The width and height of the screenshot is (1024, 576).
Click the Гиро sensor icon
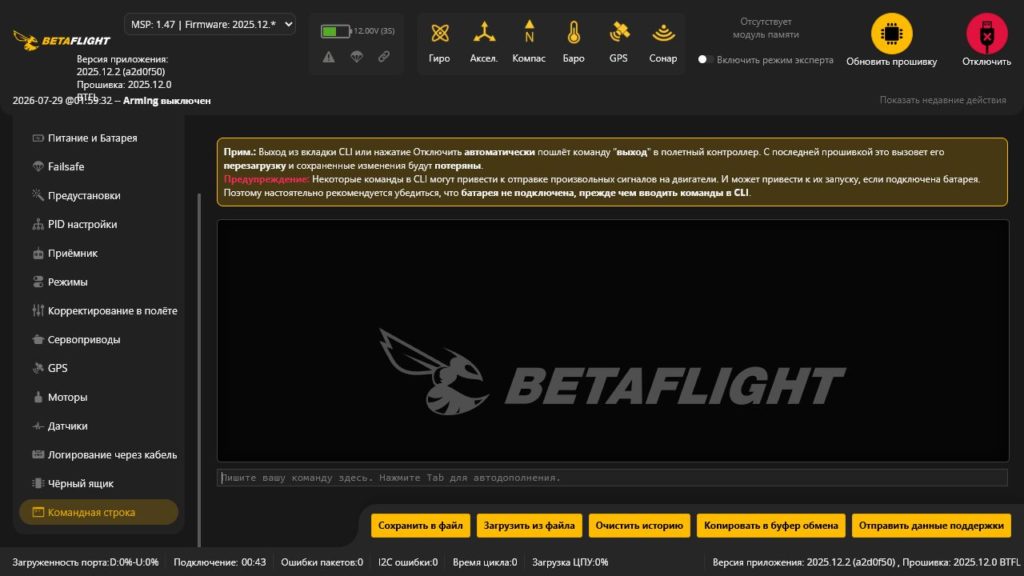coord(440,33)
